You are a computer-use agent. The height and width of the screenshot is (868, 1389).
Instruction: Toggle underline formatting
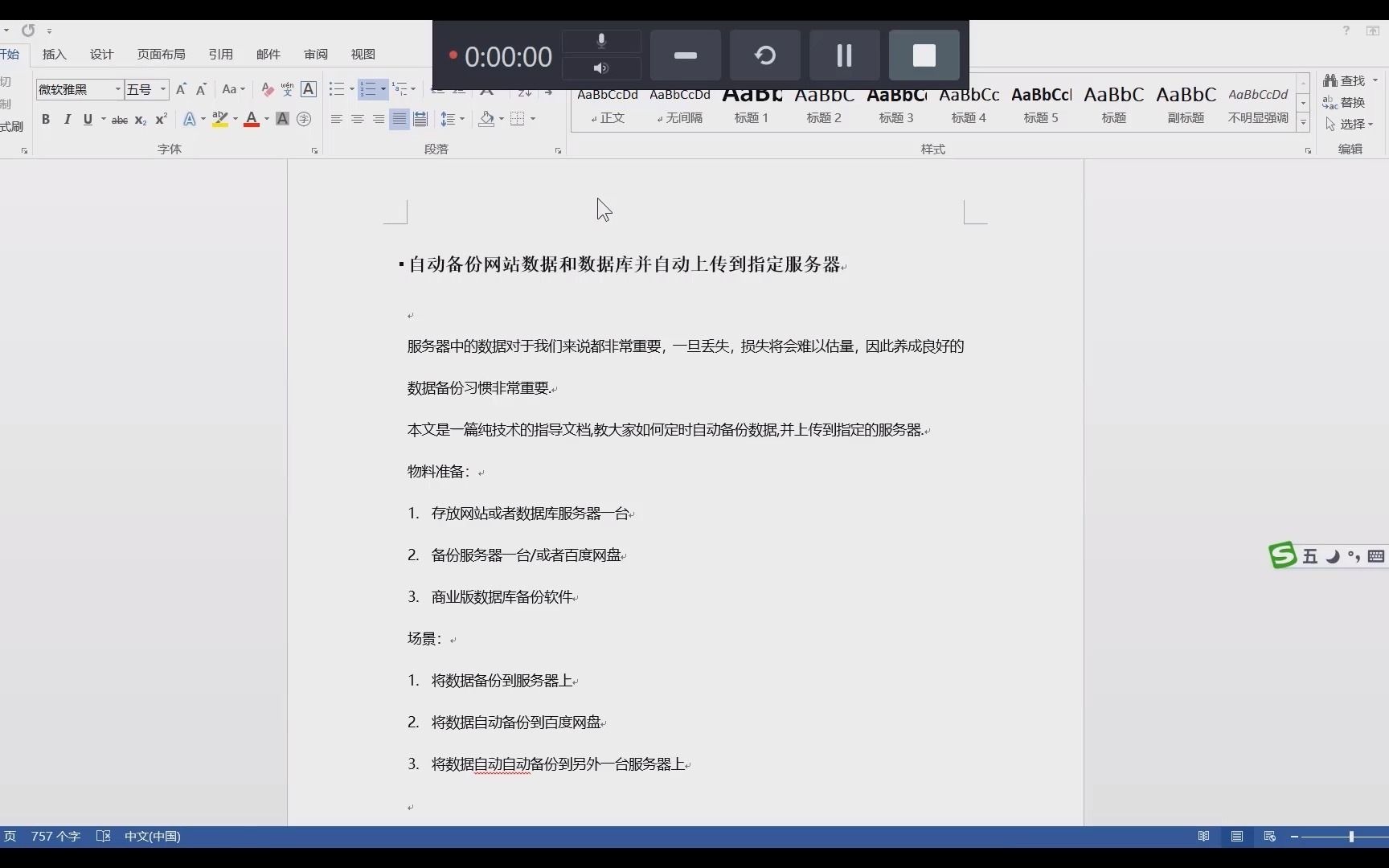point(88,119)
